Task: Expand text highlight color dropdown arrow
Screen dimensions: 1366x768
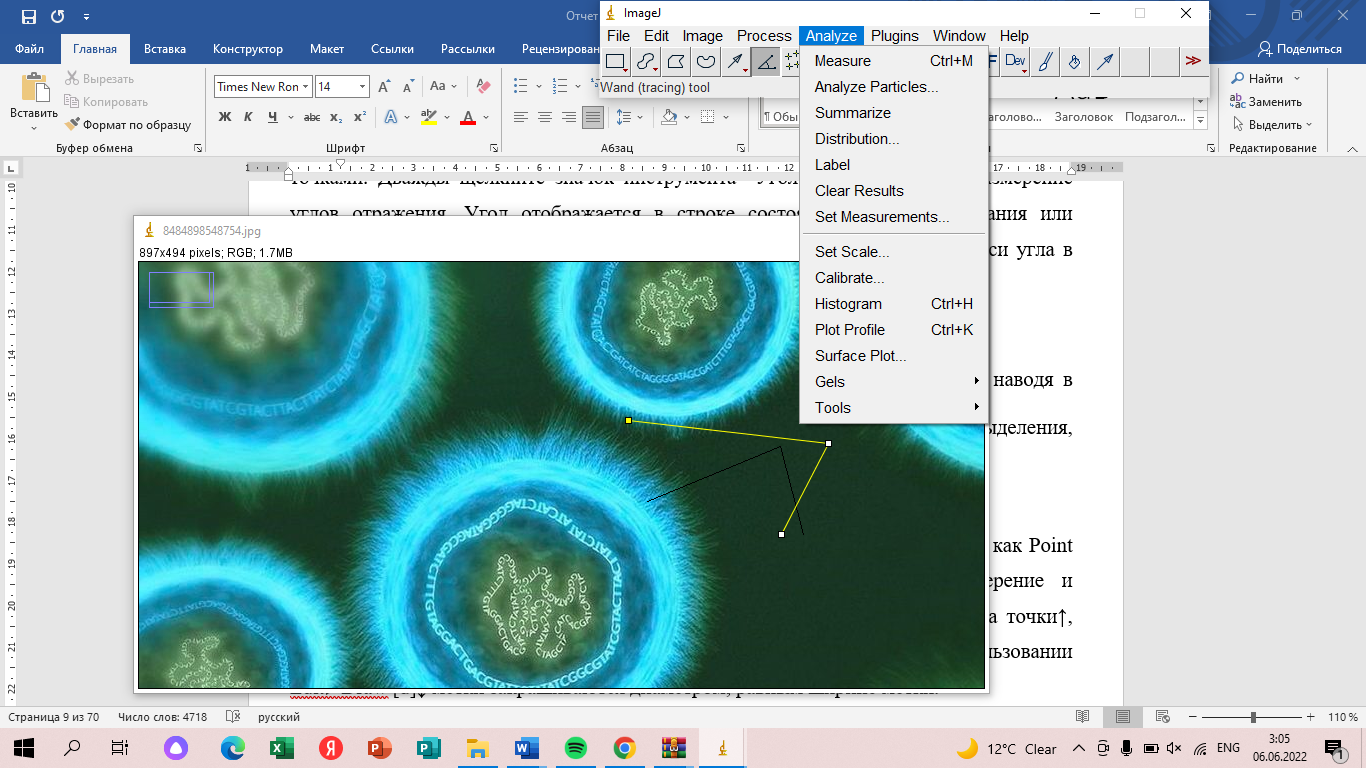Action: click(x=445, y=117)
